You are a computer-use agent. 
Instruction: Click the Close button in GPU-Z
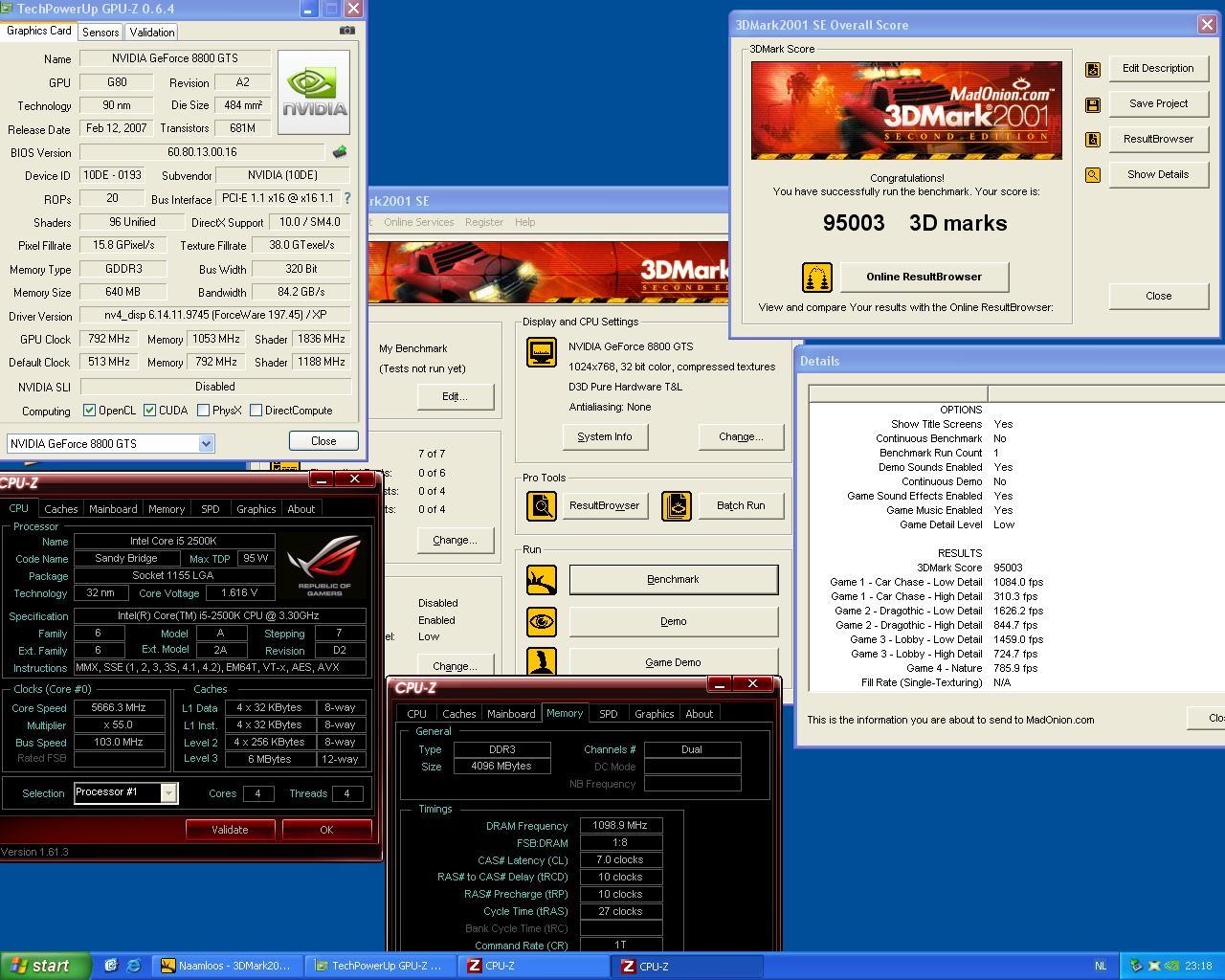click(x=323, y=441)
